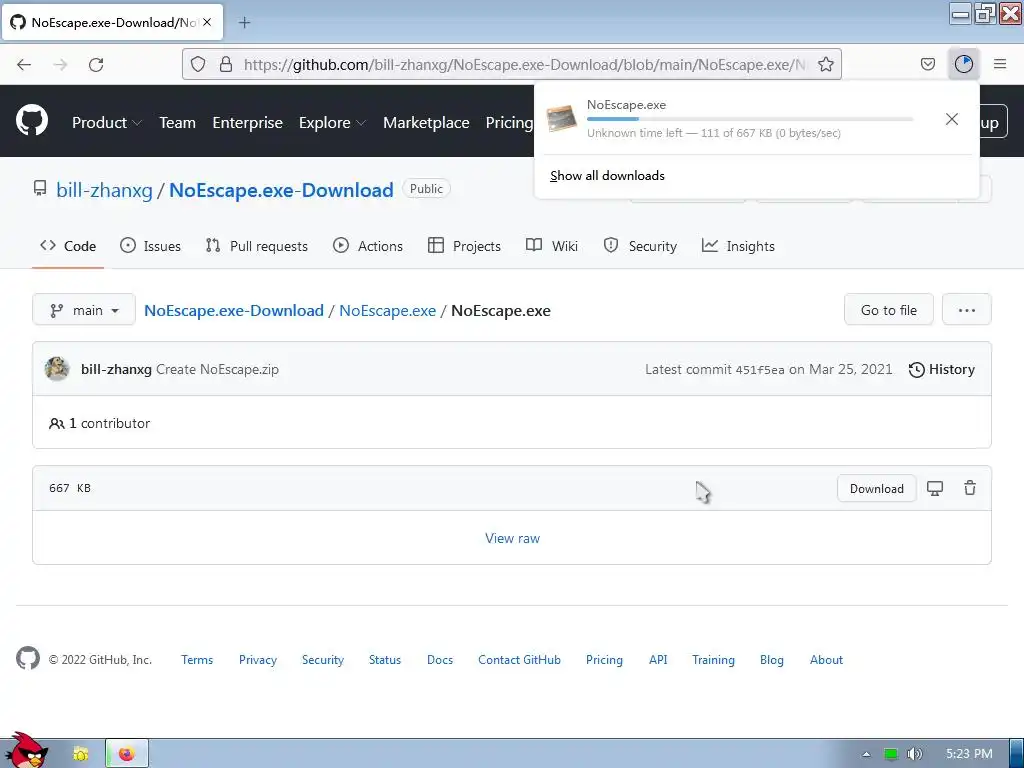
Task: Click the volume speaker tray icon
Action: point(914,754)
